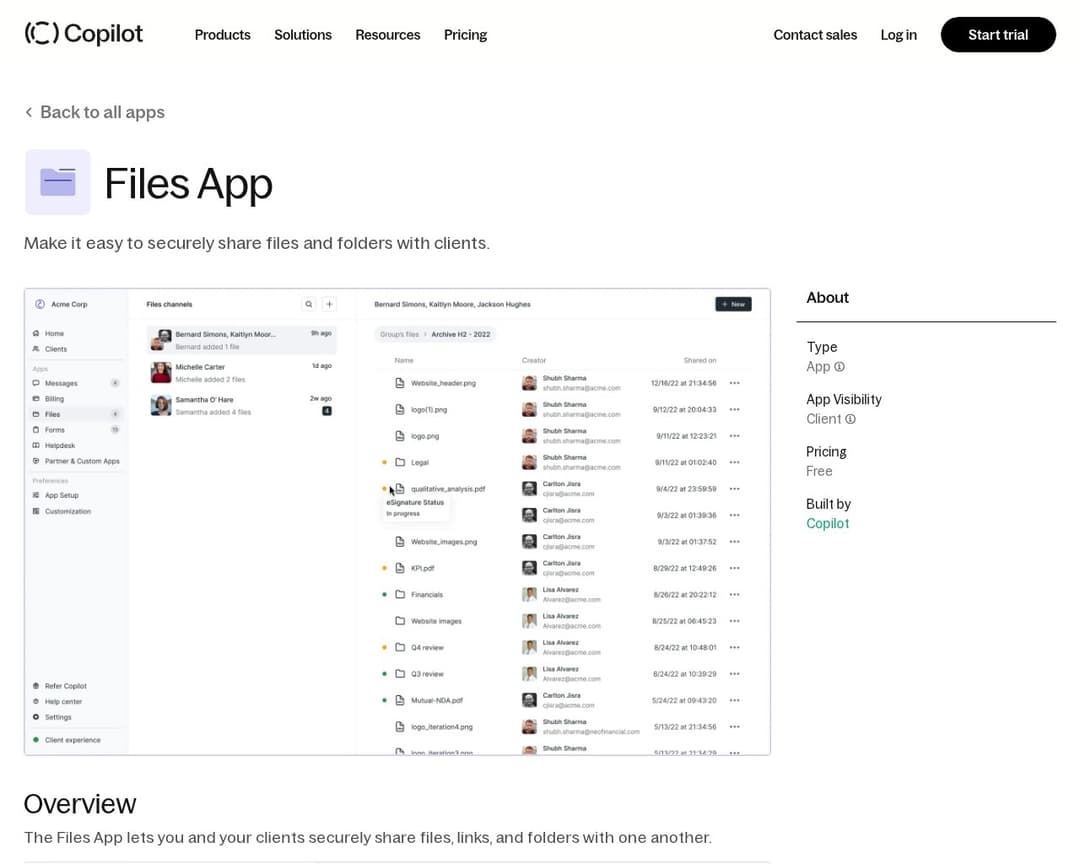Click info icon next to Client visibility
Viewport: 1080px width, 864px height.
851,419
